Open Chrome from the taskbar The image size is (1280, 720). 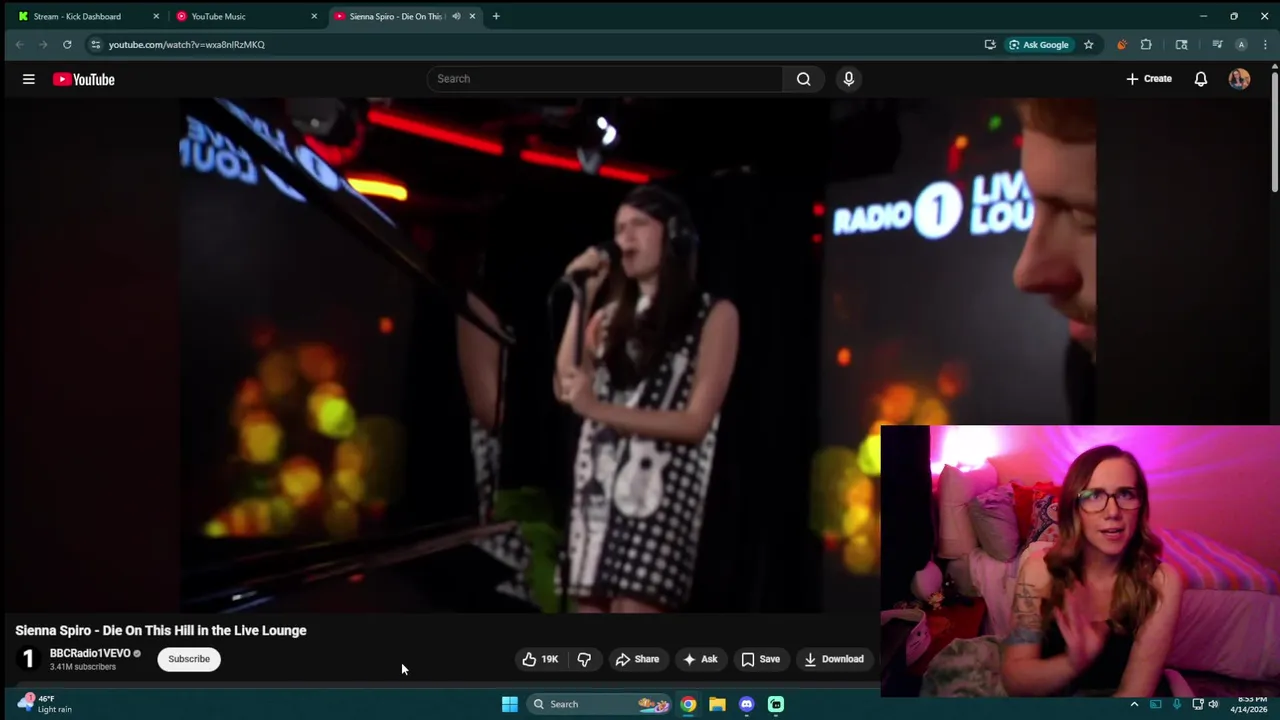pos(688,704)
